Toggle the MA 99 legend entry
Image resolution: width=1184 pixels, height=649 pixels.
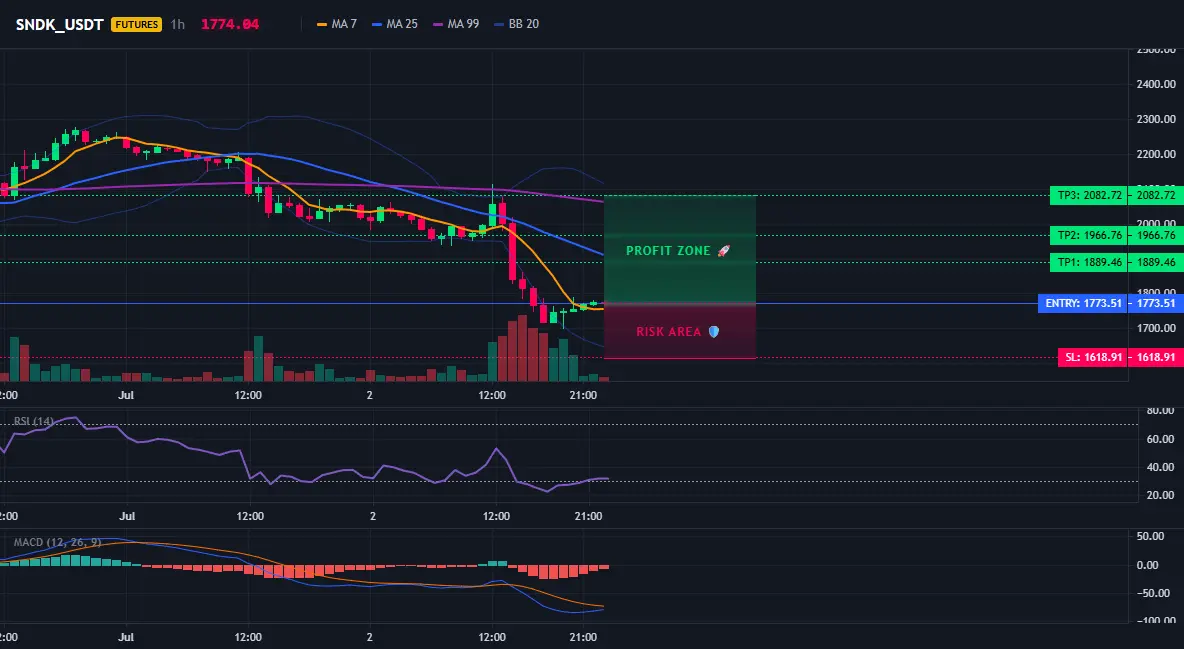click(x=456, y=24)
